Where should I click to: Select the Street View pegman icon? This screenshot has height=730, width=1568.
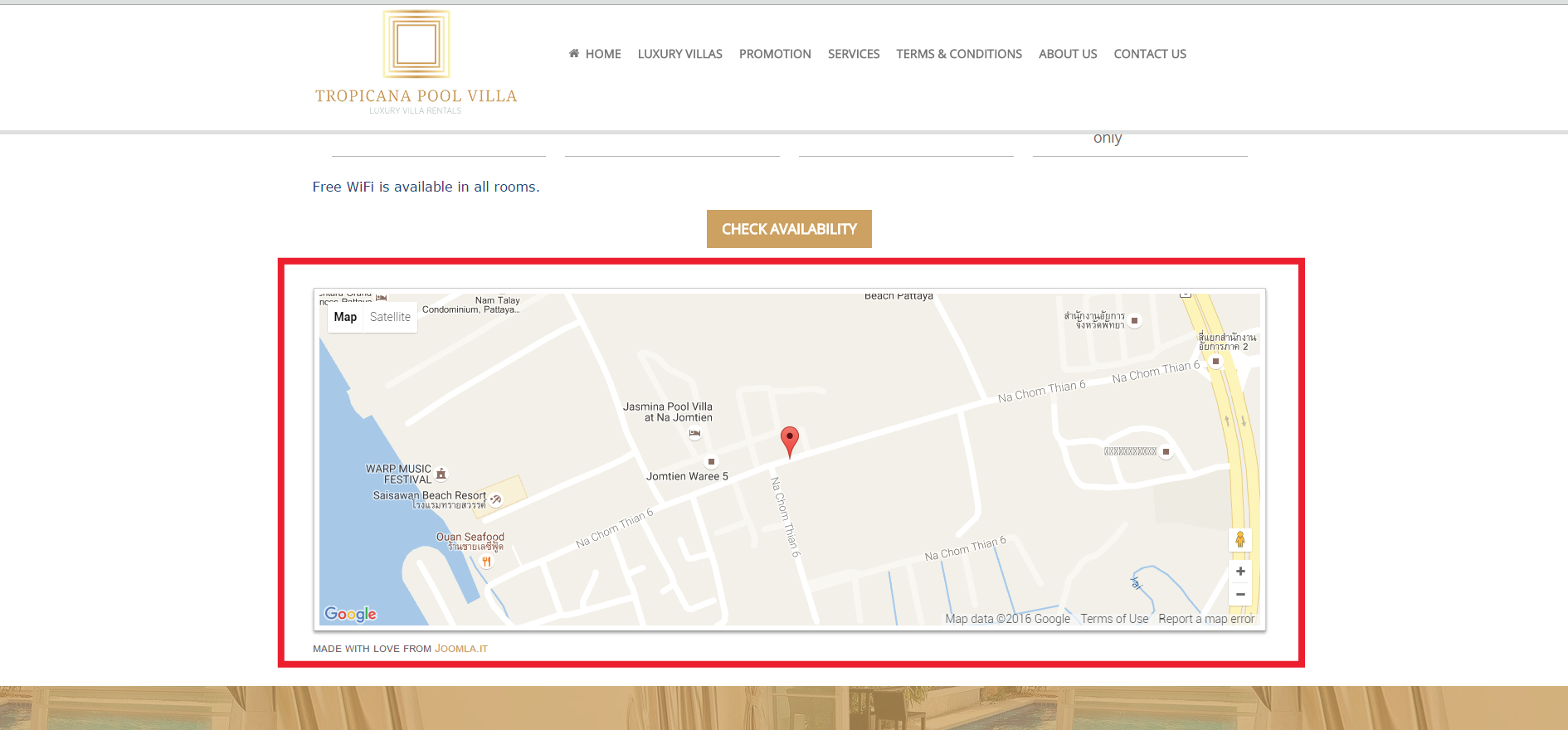1240,540
